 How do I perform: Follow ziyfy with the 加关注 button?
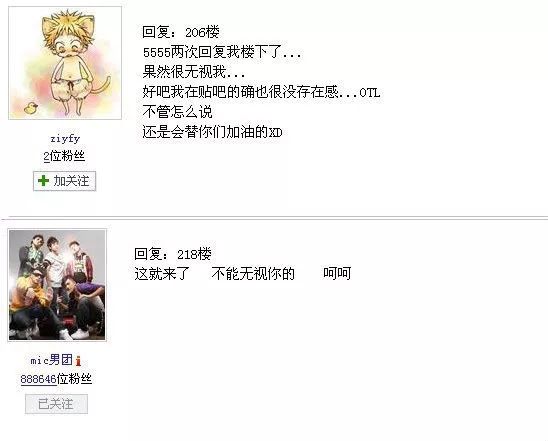(64, 181)
